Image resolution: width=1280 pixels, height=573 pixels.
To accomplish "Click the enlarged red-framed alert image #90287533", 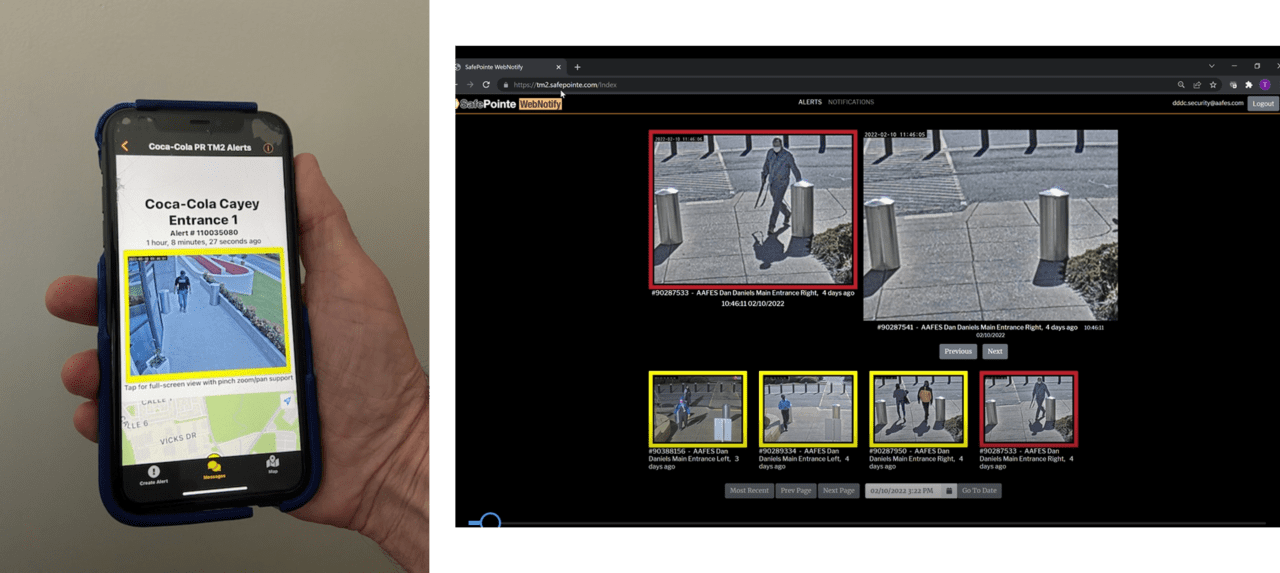I will pos(753,209).
